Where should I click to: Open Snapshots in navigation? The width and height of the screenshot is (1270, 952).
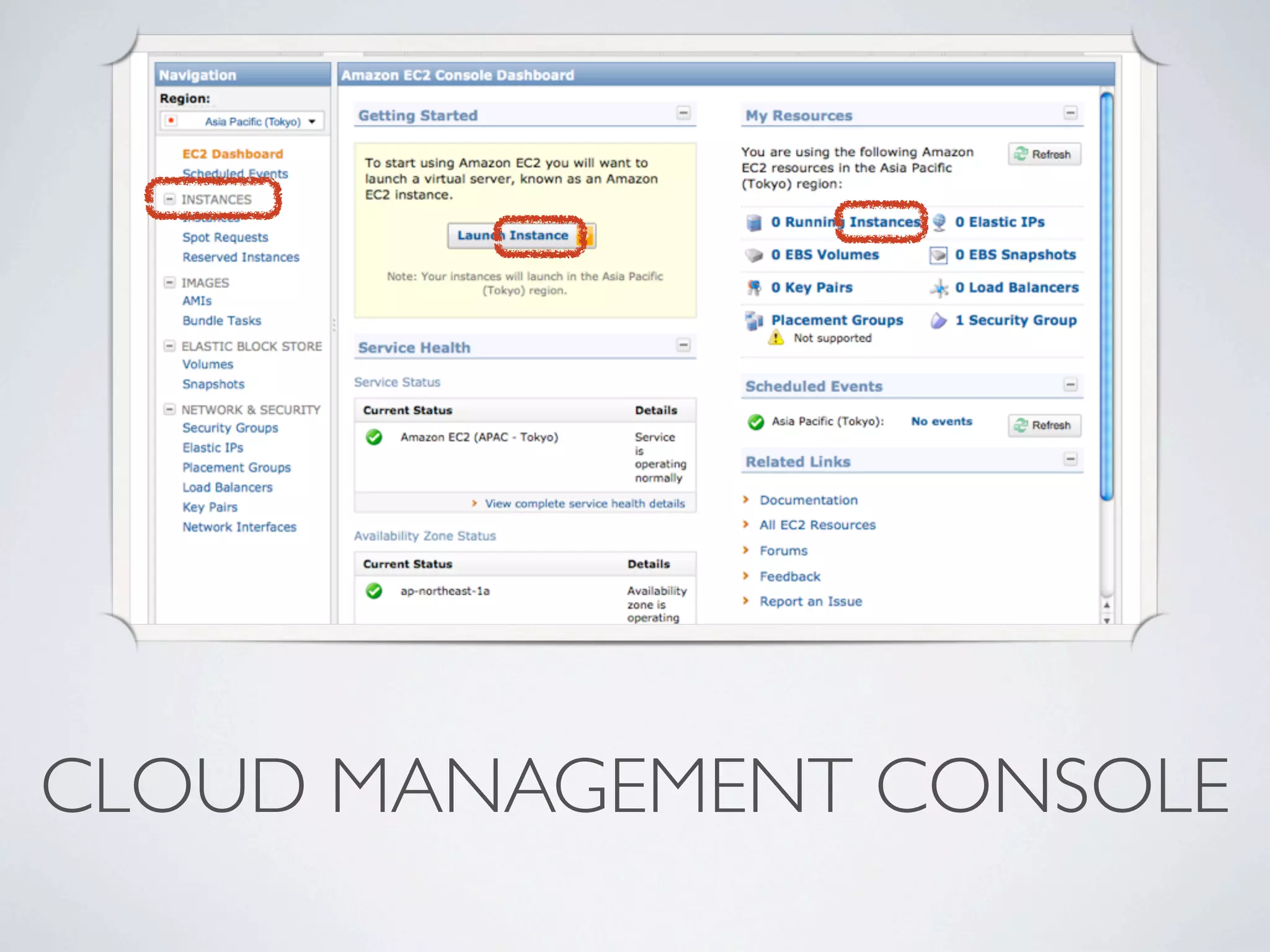tap(213, 384)
